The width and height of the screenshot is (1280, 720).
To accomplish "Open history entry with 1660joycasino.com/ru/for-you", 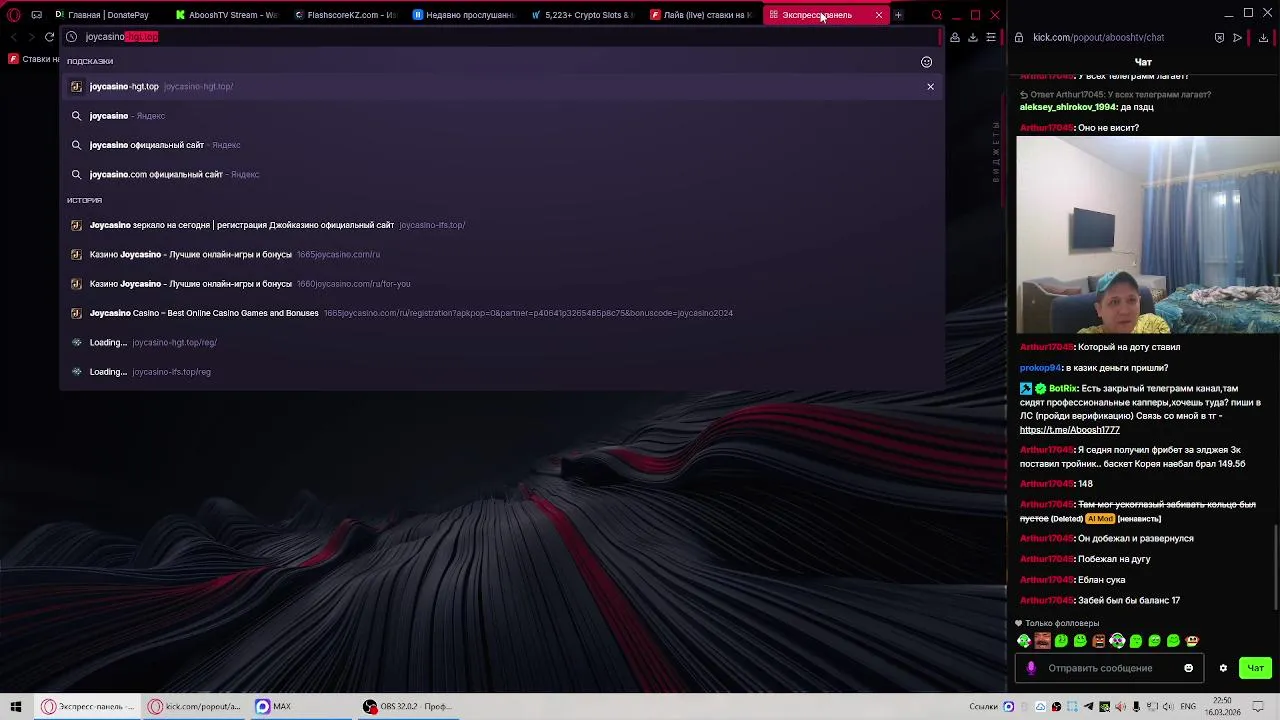I will point(500,284).
